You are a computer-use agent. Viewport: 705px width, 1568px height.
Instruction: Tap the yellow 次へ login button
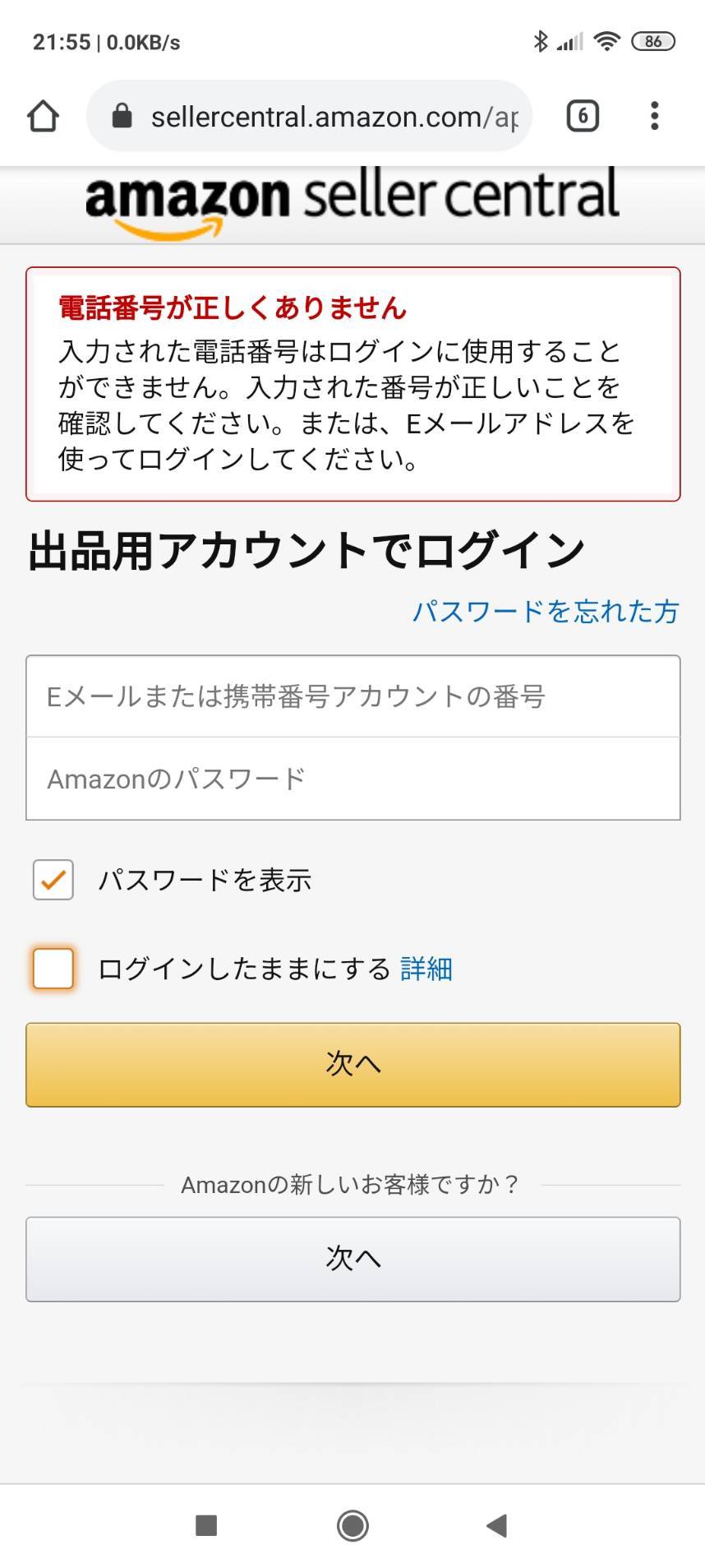click(352, 1064)
